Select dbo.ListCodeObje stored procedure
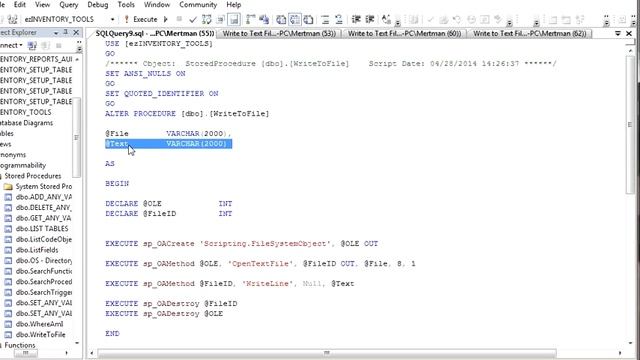Image resolution: width=640 pixels, height=360 pixels. (44, 239)
